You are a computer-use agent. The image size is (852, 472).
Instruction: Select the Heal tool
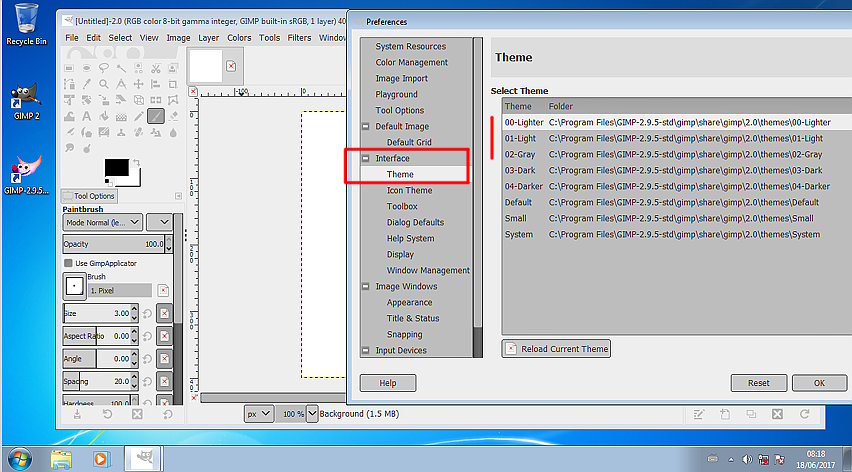point(139,132)
